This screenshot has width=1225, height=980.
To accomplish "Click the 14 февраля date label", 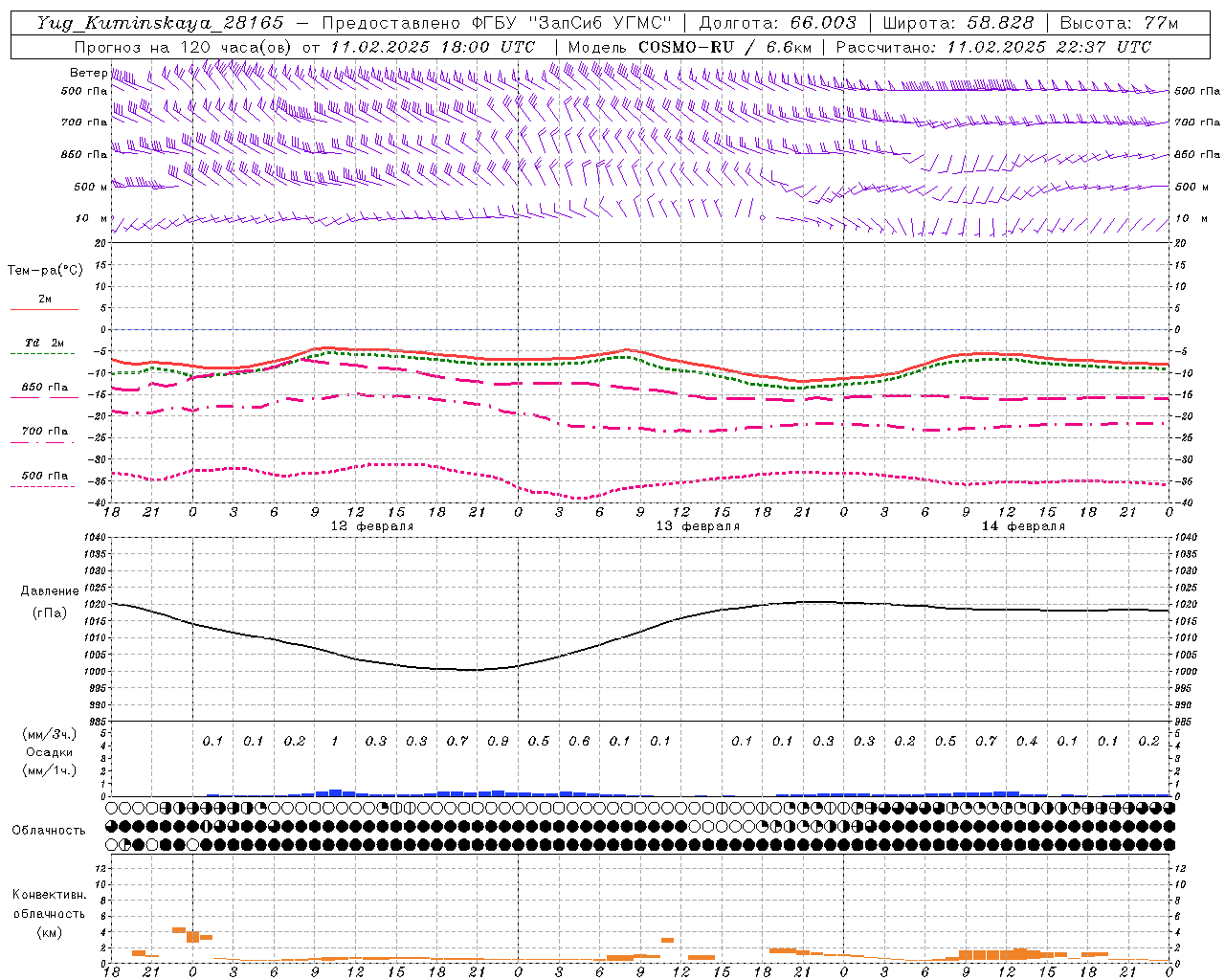I will 1023,526.
